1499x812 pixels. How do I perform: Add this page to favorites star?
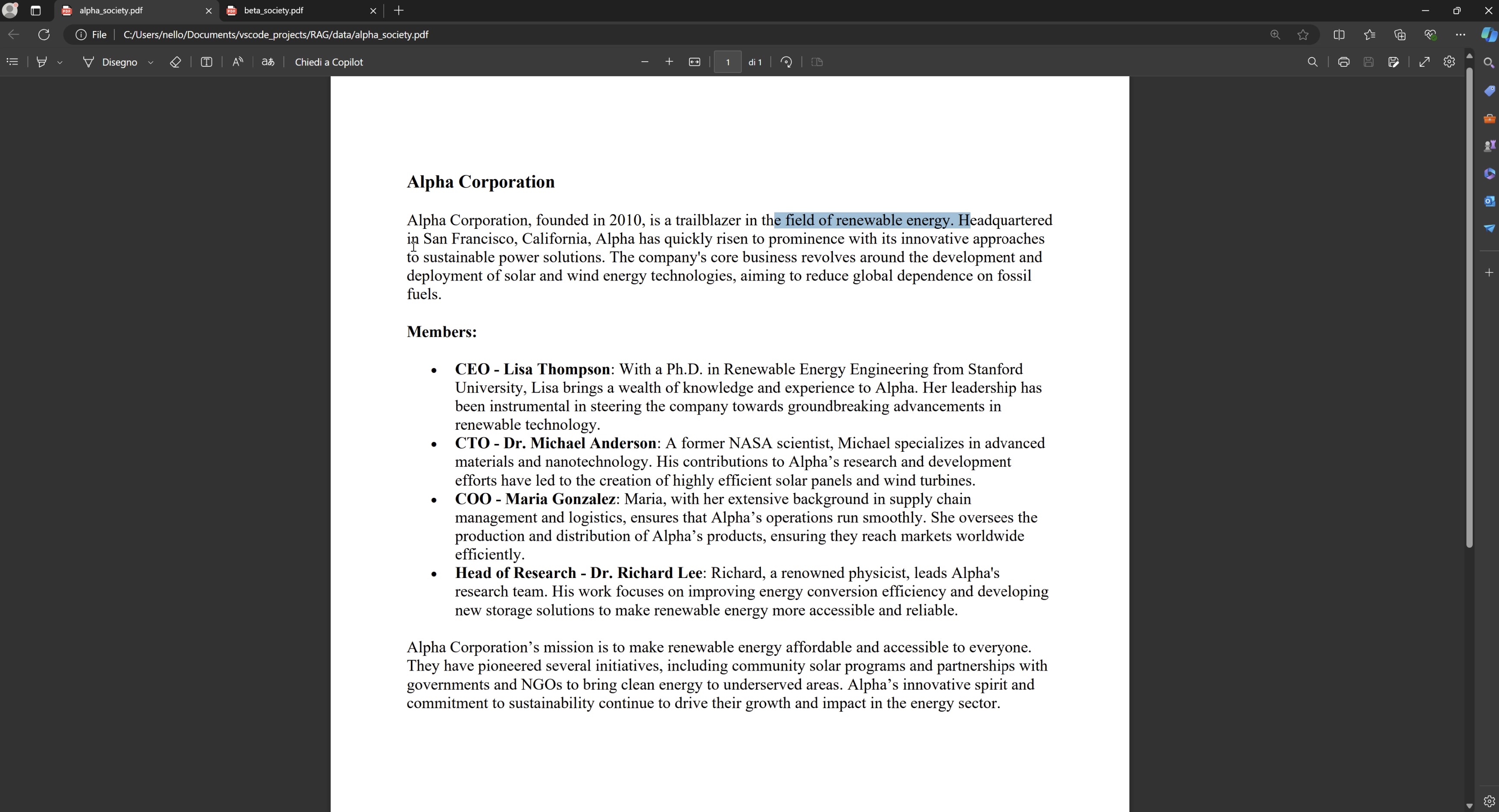click(x=1303, y=34)
